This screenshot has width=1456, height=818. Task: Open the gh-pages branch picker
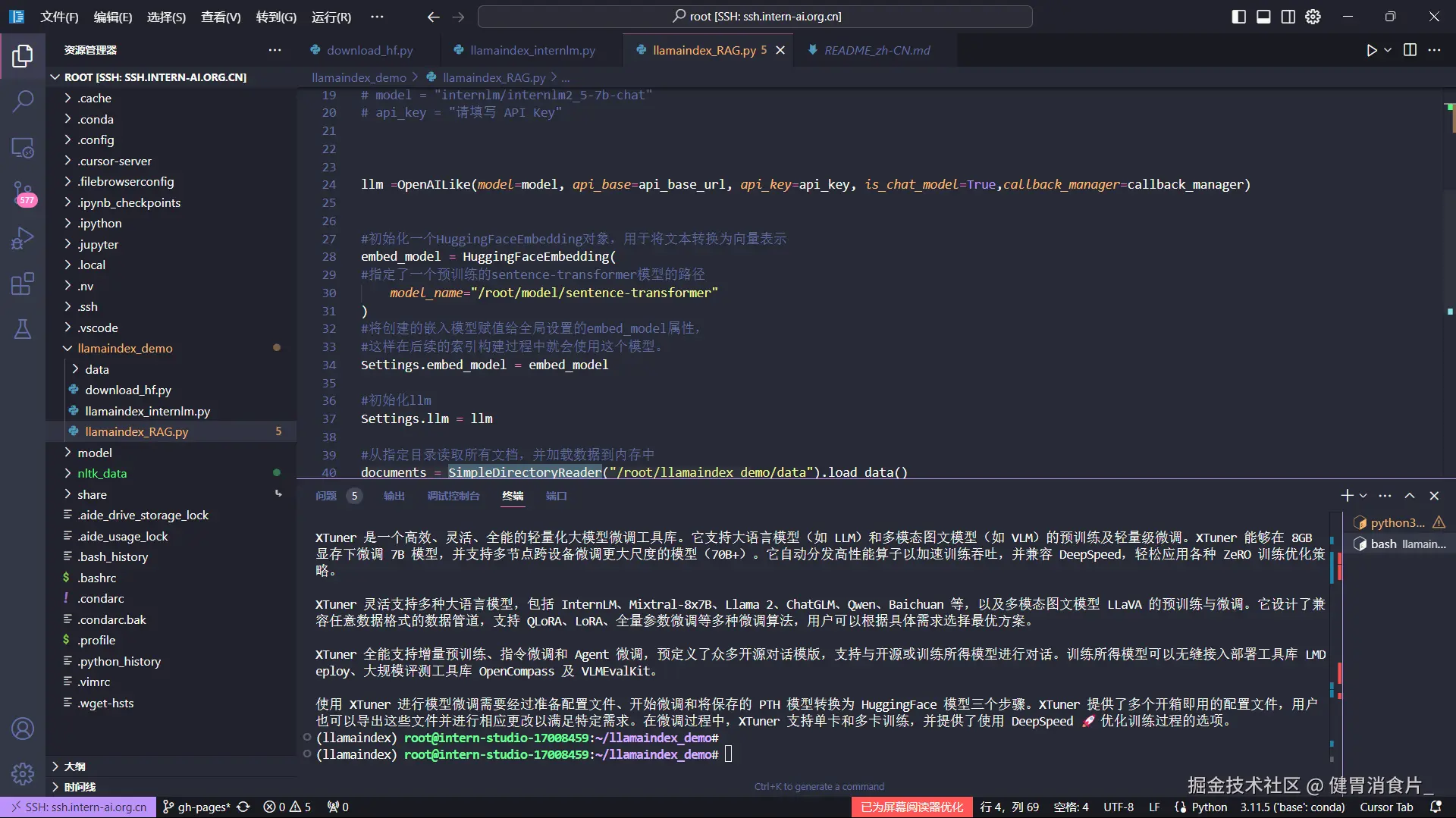pyautogui.click(x=196, y=807)
